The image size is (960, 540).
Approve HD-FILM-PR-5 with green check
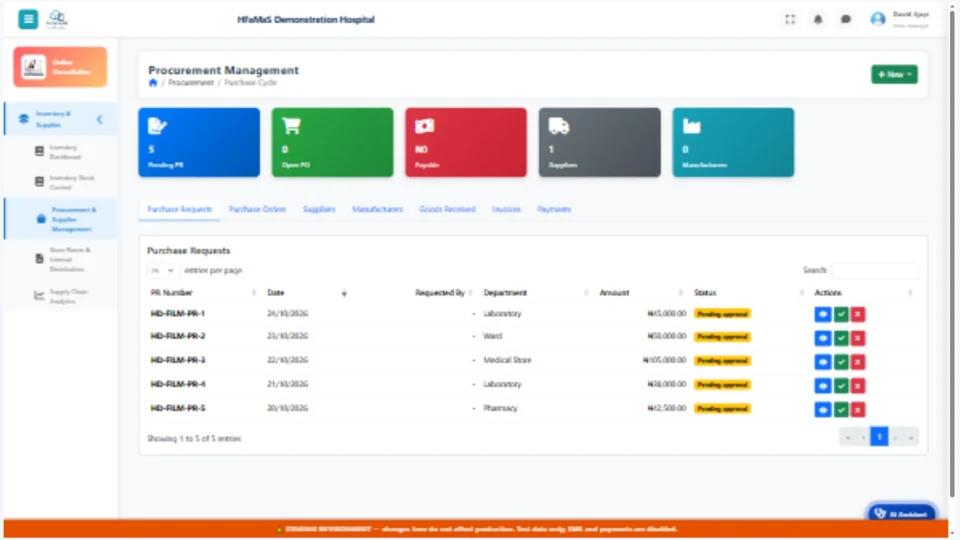841,410
